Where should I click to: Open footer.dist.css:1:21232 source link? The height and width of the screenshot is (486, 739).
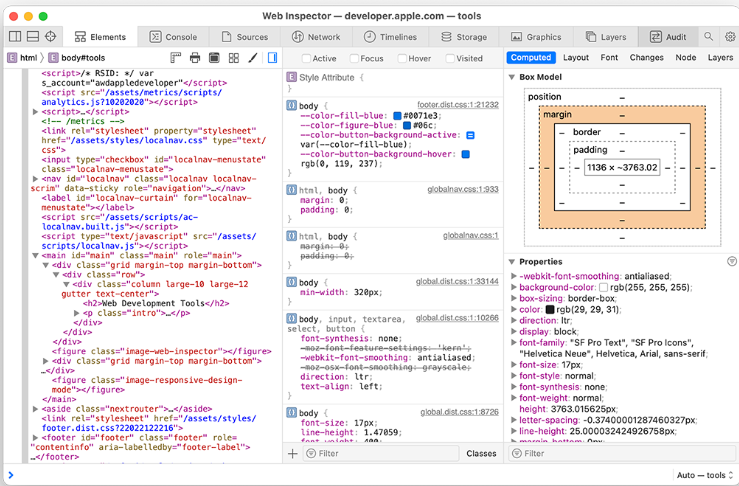coord(457,105)
